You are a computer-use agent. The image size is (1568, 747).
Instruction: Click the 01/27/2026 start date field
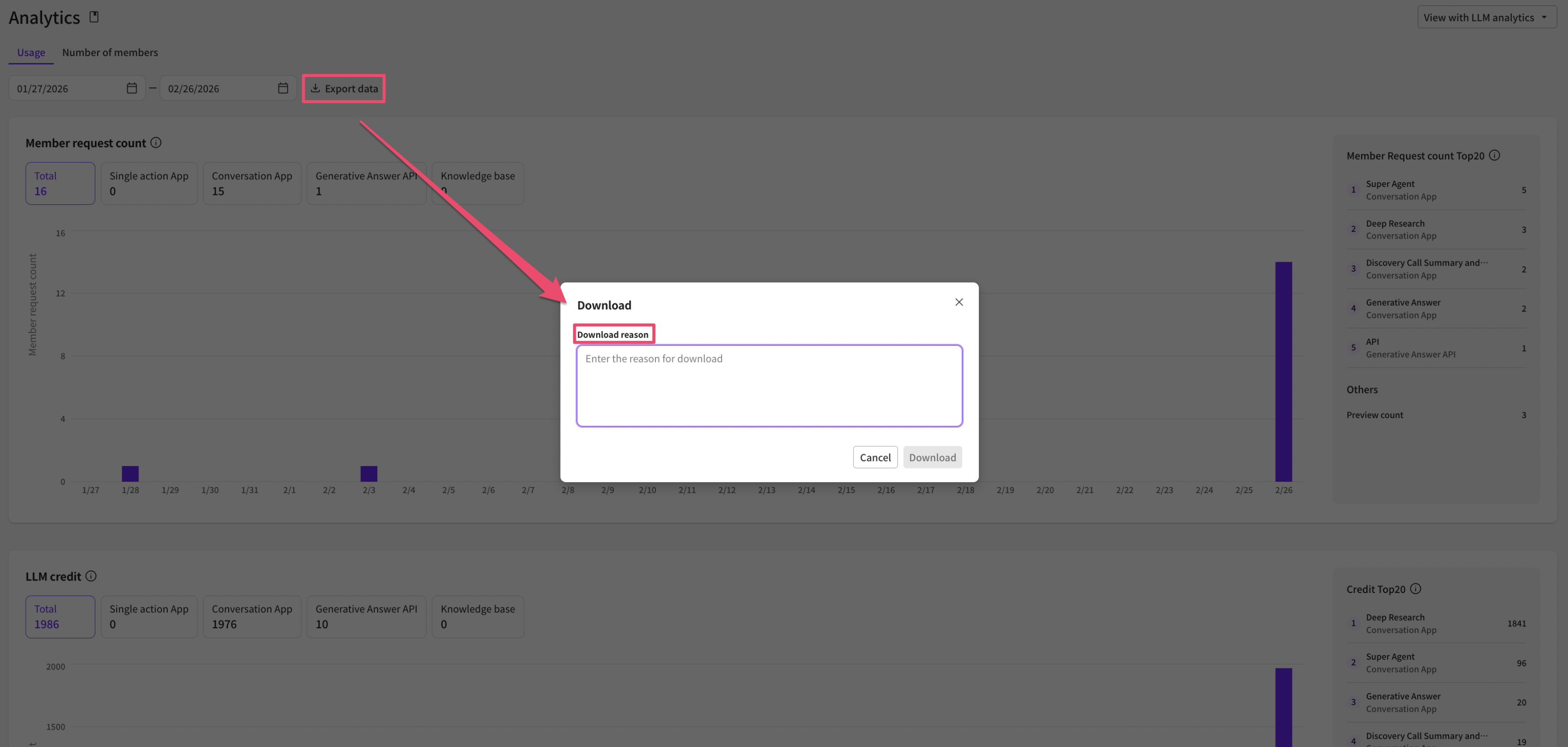tap(67, 88)
